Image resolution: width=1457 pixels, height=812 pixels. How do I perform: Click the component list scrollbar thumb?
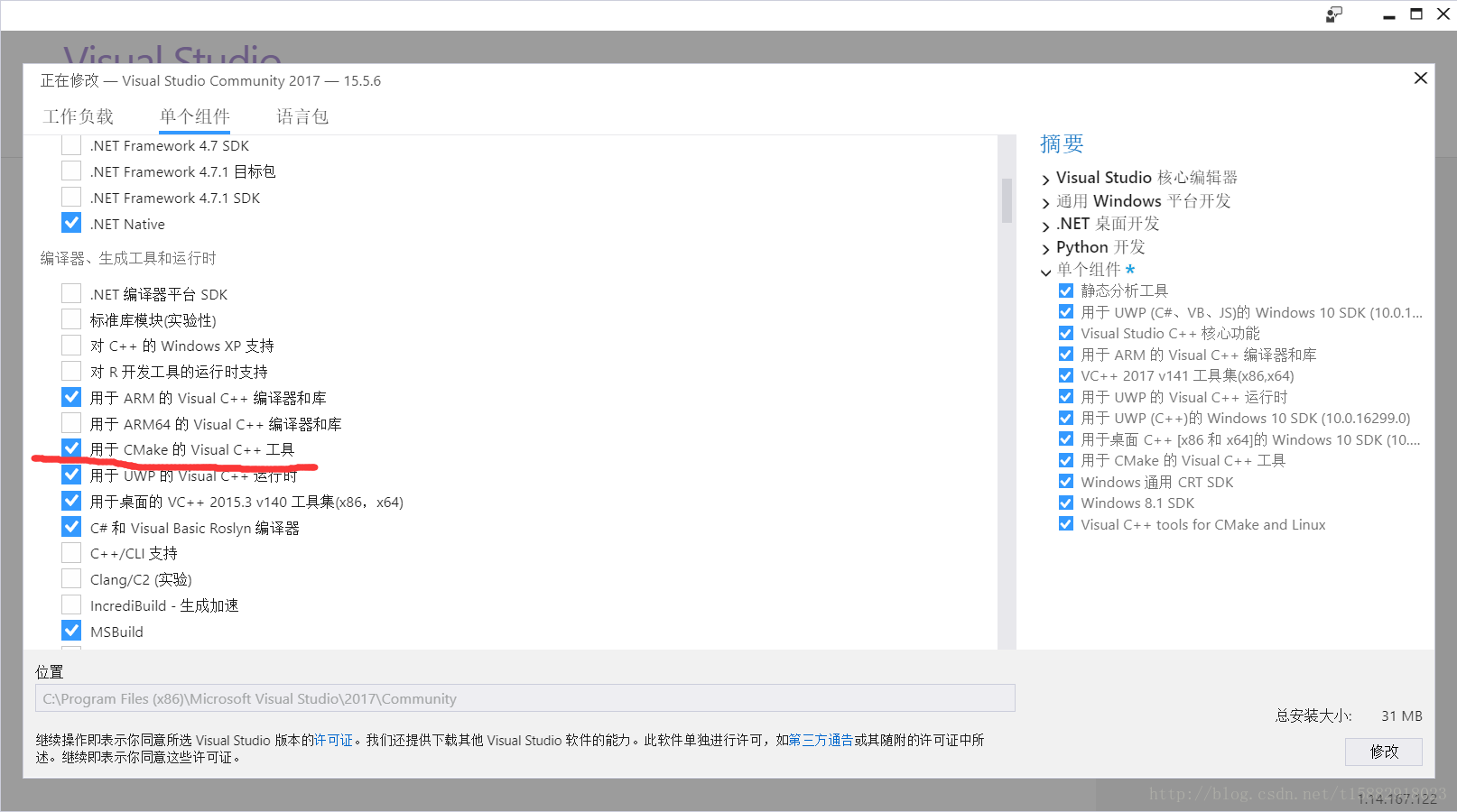[x=1007, y=200]
